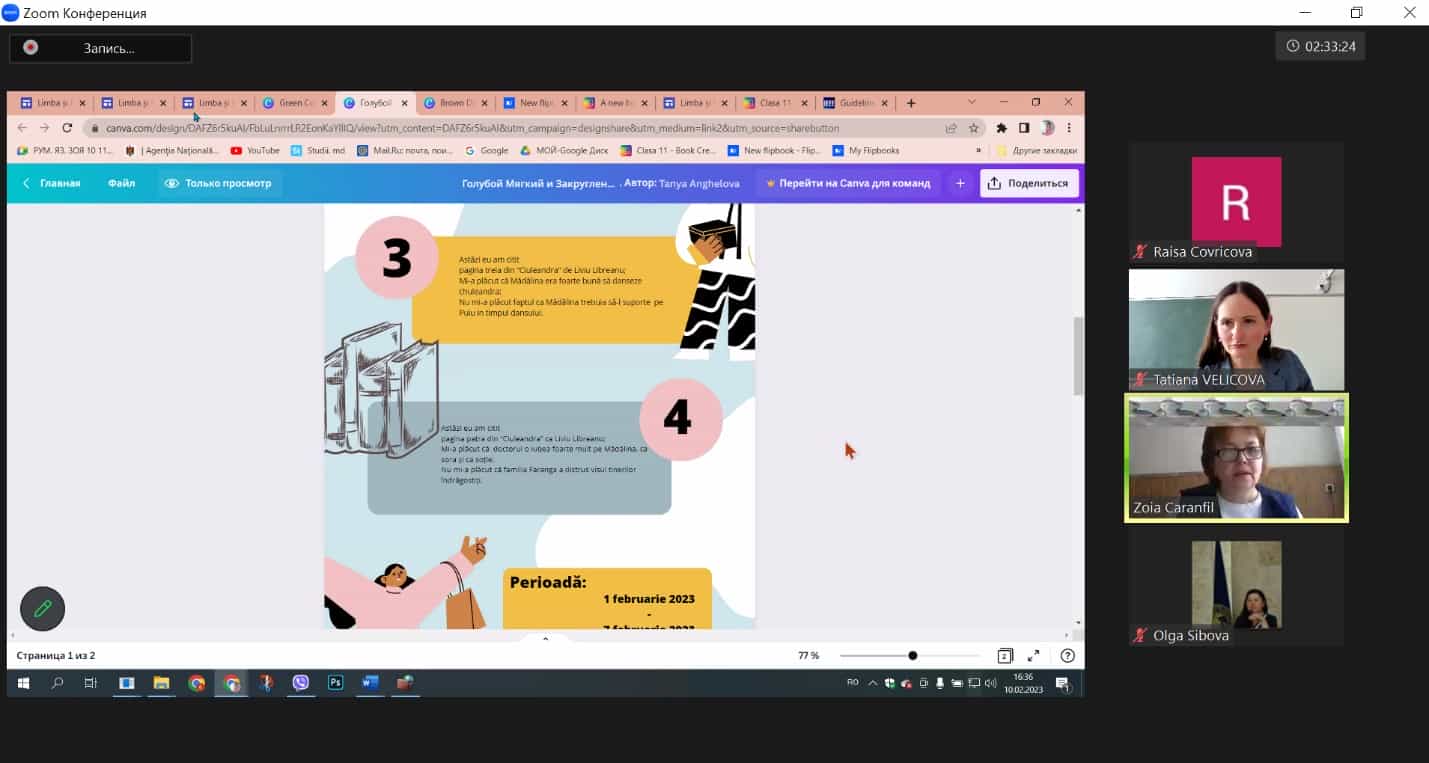Click the browser reload icon

pos(67,128)
